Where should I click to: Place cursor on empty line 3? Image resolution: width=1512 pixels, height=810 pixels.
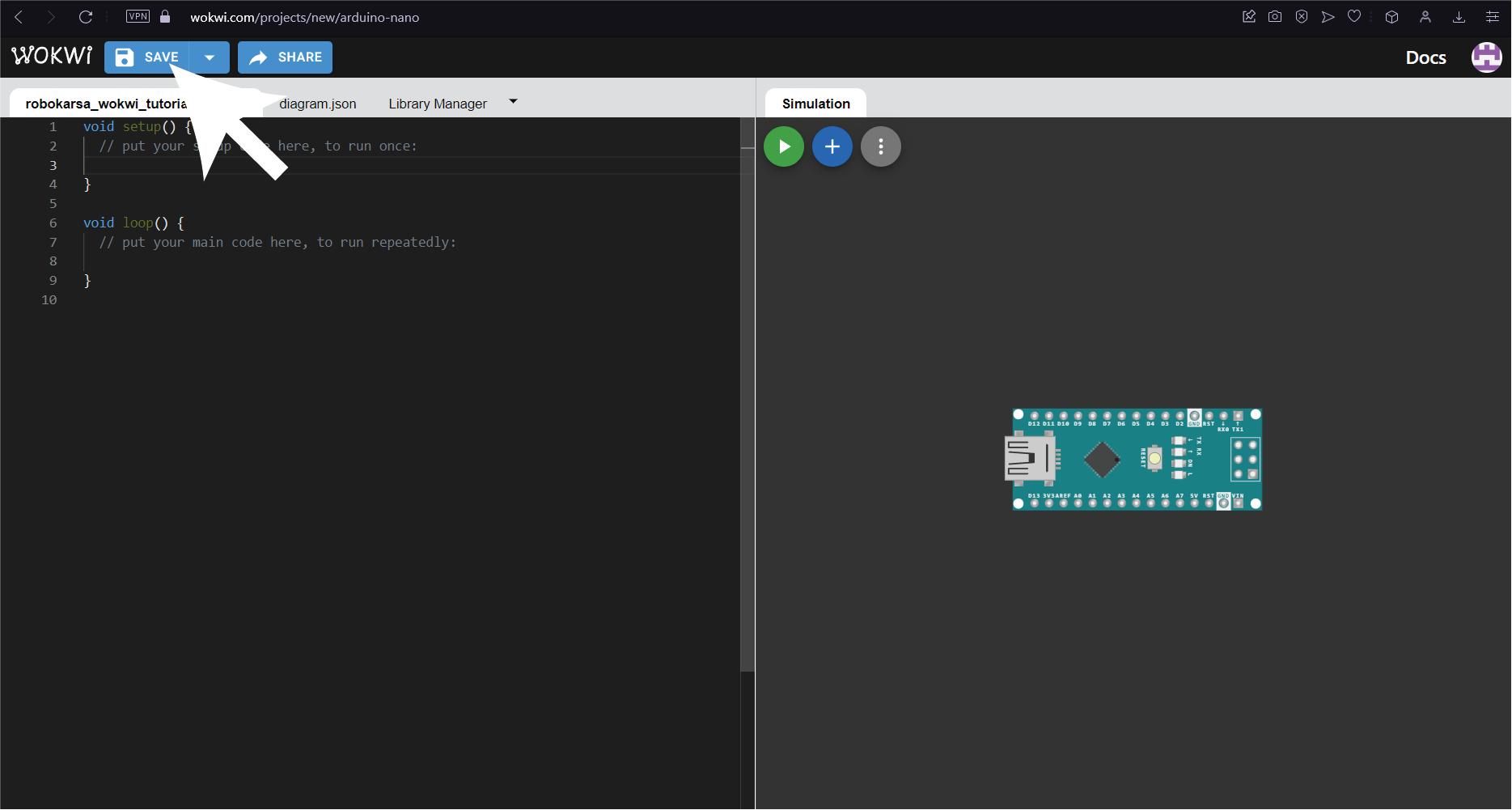411,165
